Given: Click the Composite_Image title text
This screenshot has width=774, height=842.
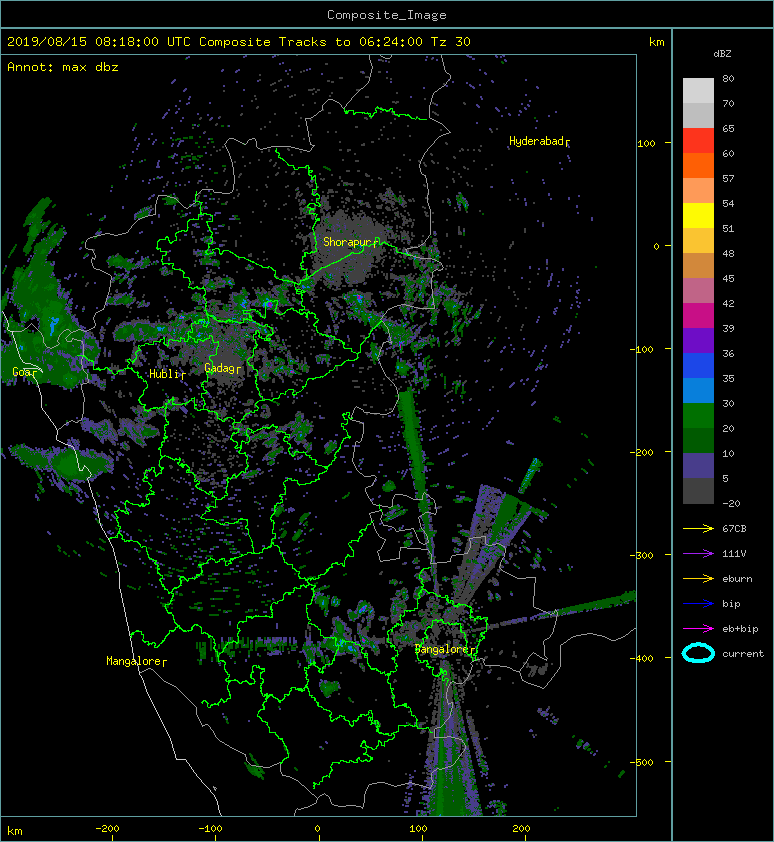Looking at the screenshot, I should (x=387, y=15).
